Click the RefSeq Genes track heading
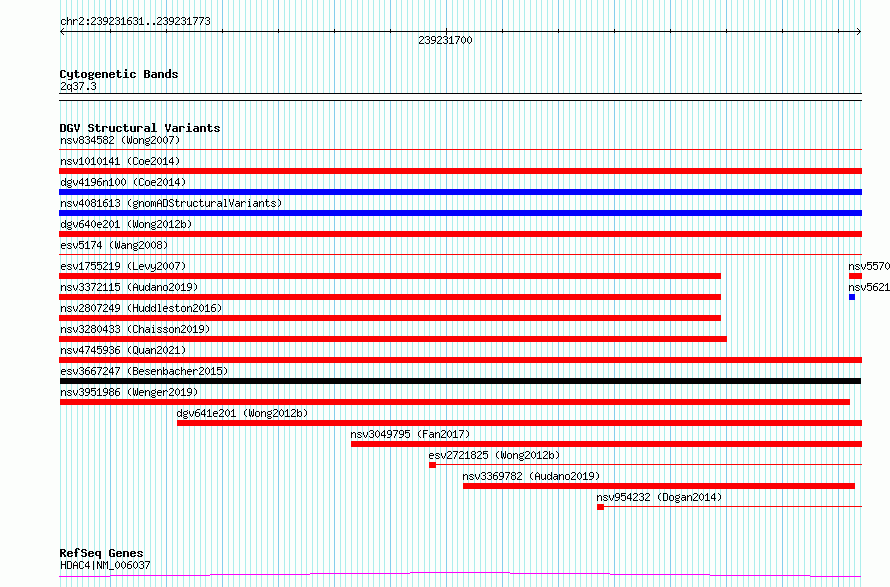890x587 pixels. 101,553
